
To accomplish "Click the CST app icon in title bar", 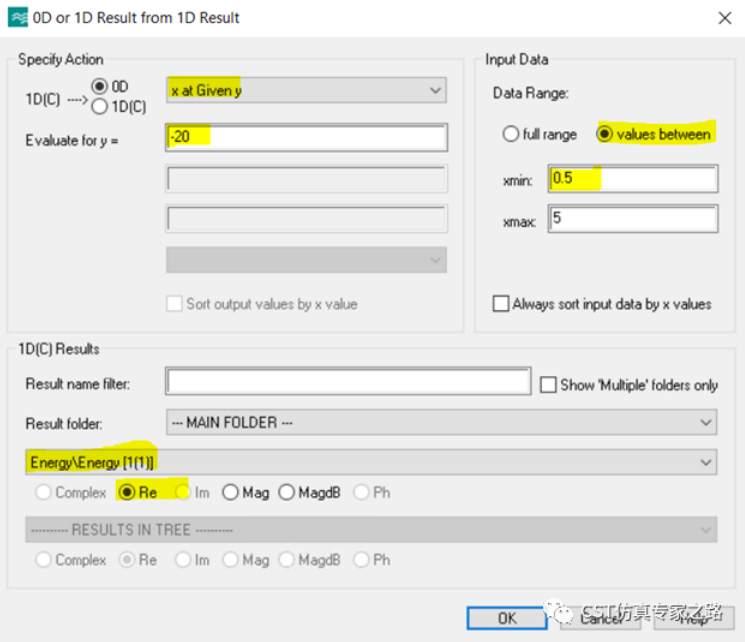I will [x=18, y=18].
